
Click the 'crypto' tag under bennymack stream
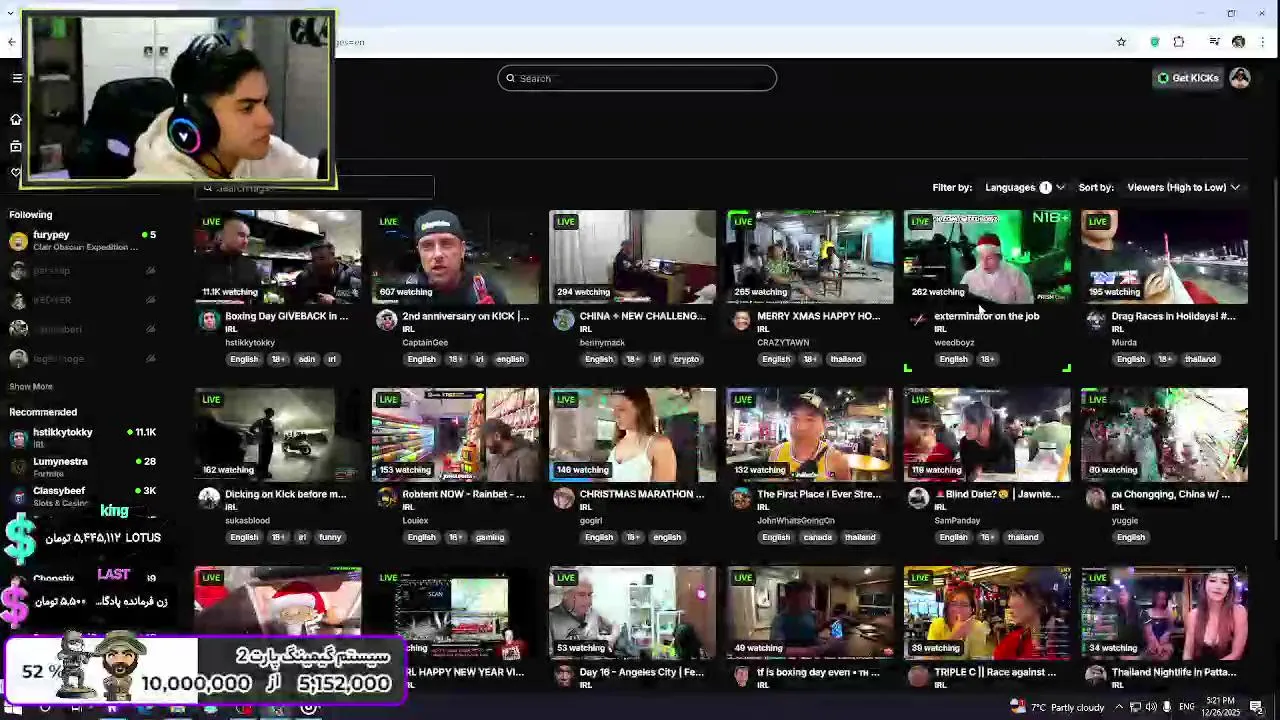pyautogui.click(x=686, y=359)
